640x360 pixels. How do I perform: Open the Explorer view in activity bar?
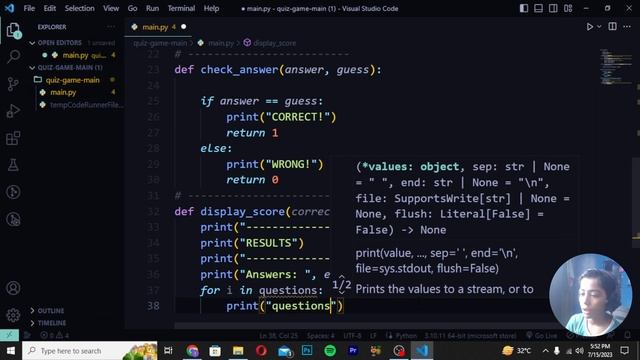[13, 30]
